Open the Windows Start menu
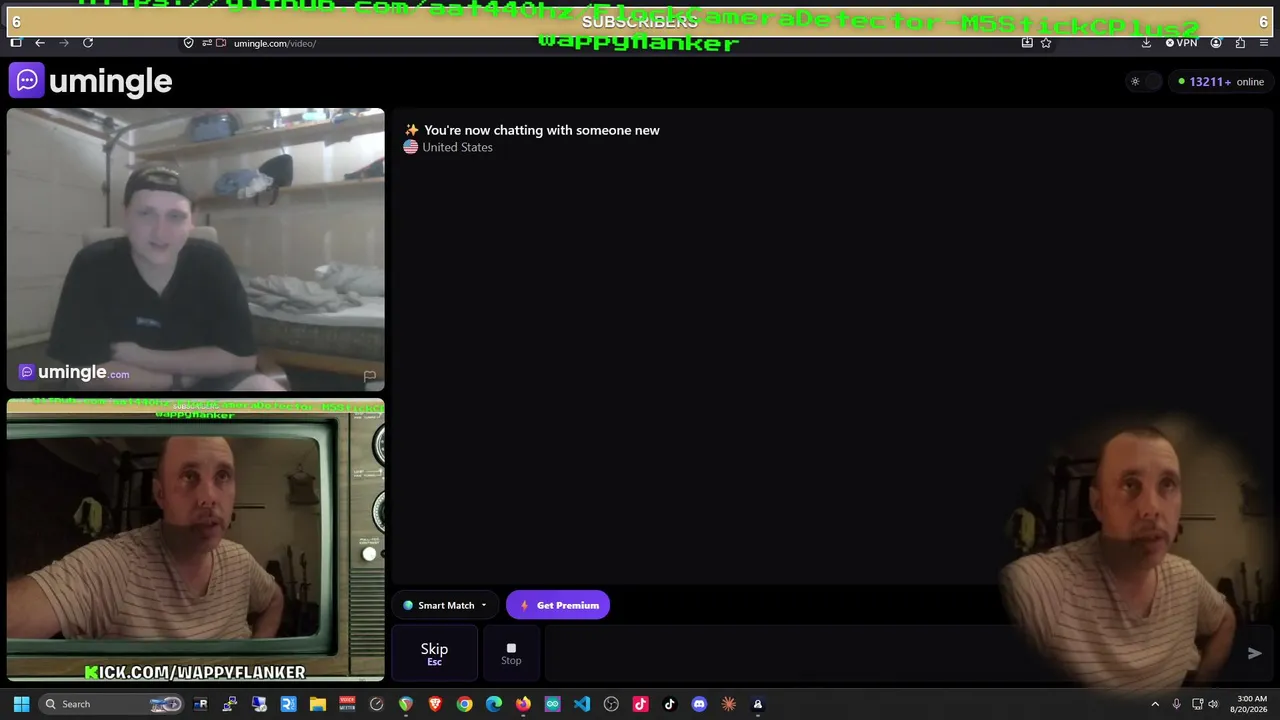 click(21, 704)
